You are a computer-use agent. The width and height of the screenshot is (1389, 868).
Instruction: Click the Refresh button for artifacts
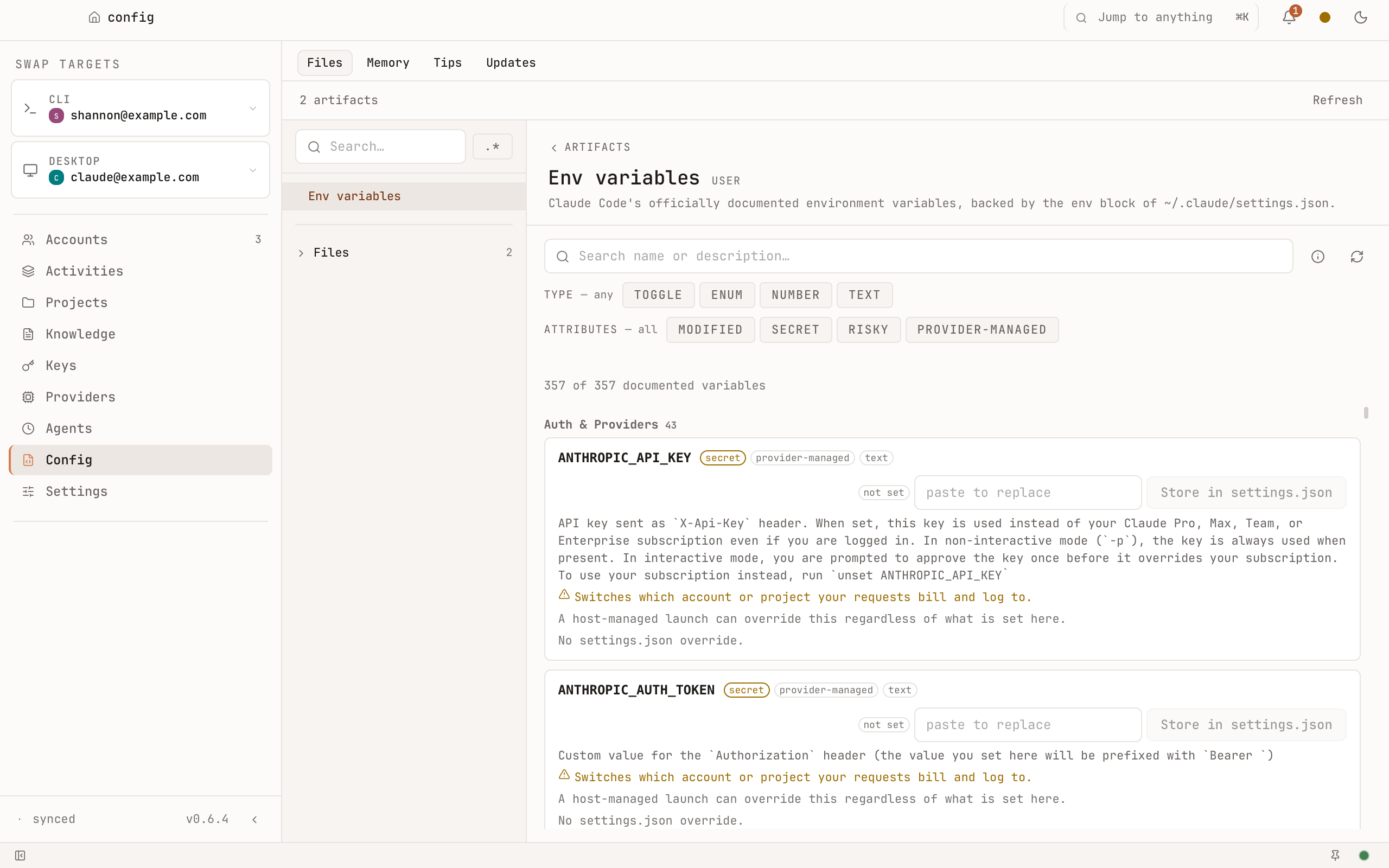1337,100
